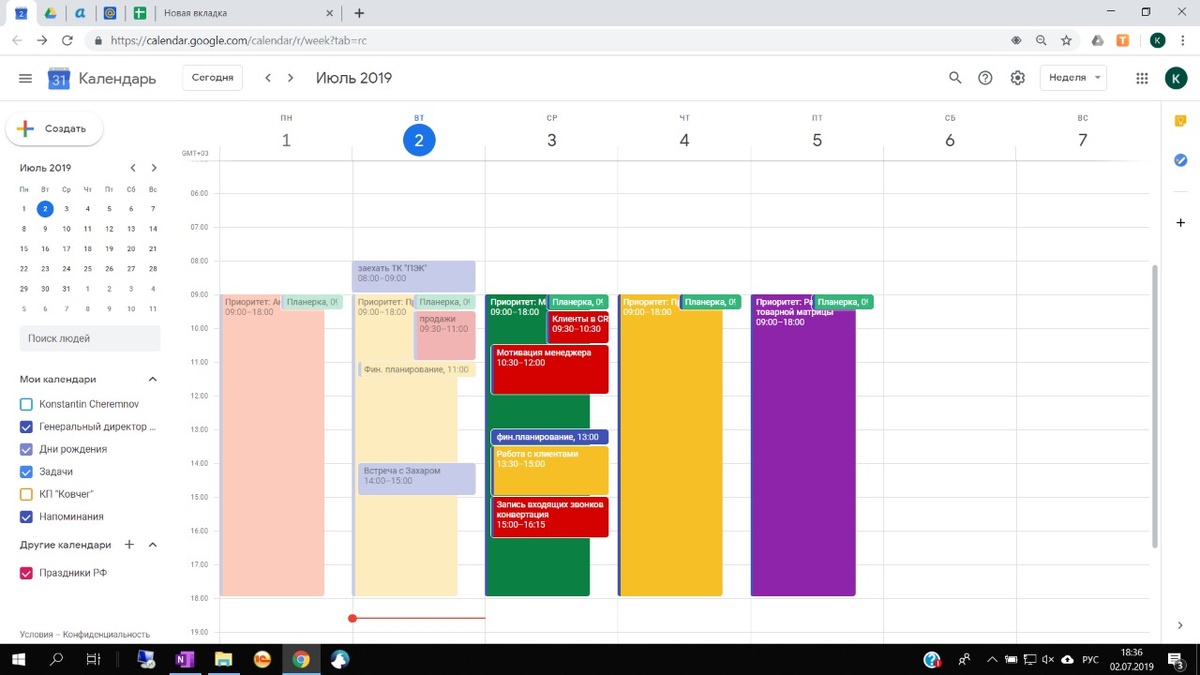This screenshot has width=1200, height=675.
Task: Collapse the Другие календари section
Action: point(153,545)
